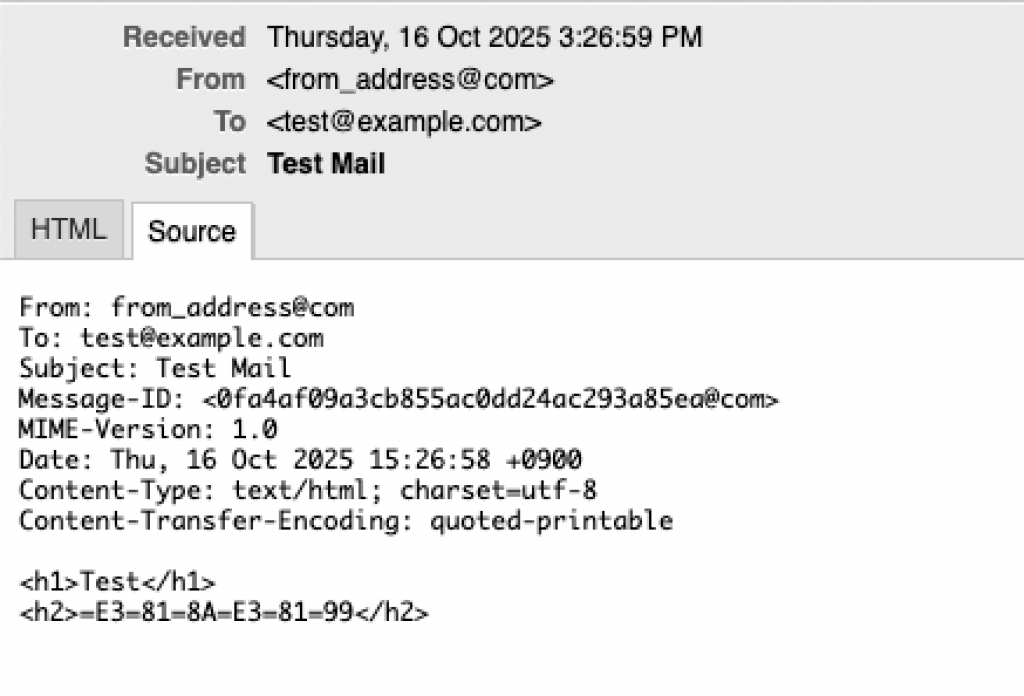Click the Content-Type: text/html line
The height and width of the screenshot is (696, 1024).
(x=308, y=490)
